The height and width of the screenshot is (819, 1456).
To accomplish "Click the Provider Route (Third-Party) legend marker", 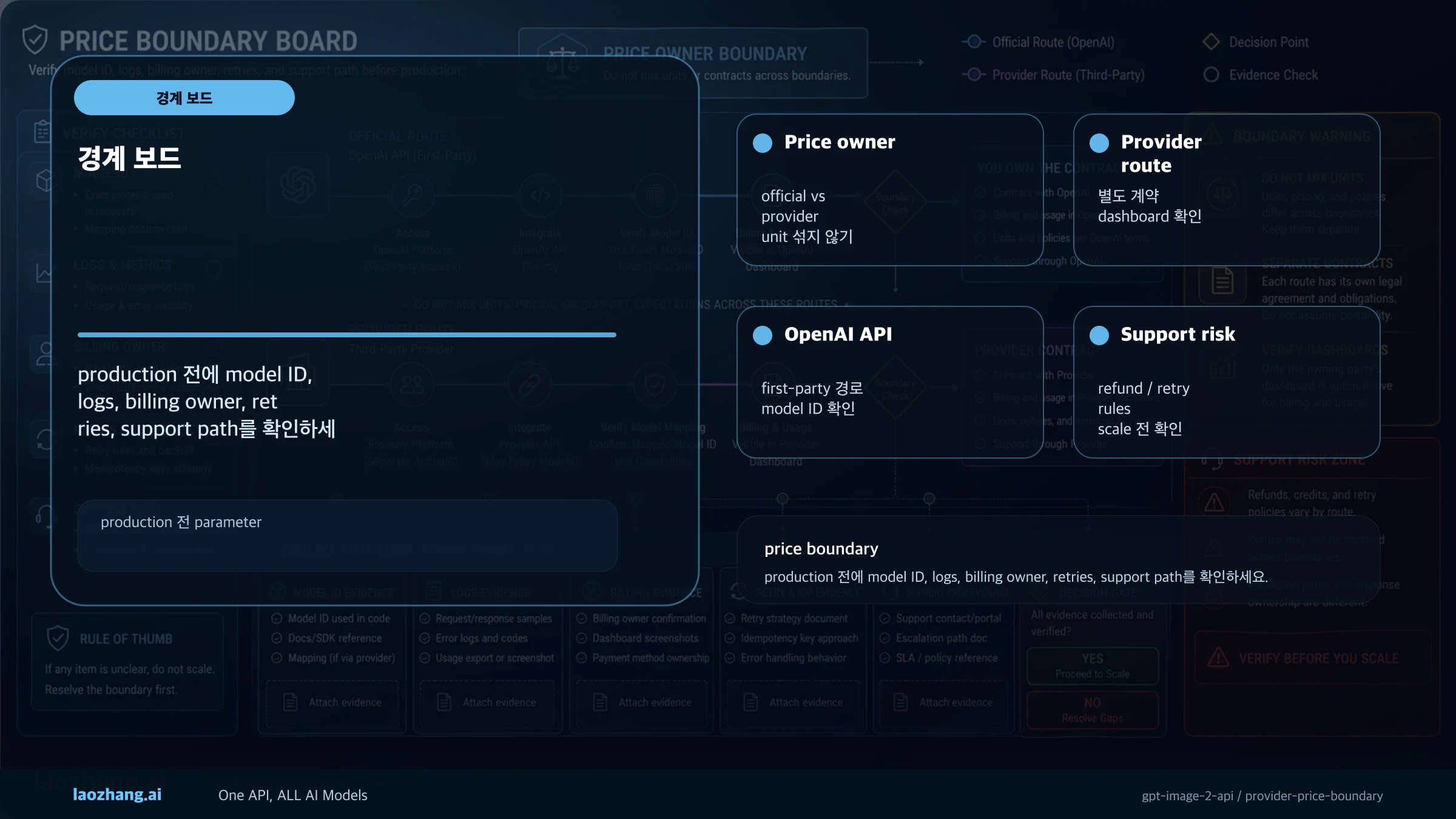I will tap(974, 75).
